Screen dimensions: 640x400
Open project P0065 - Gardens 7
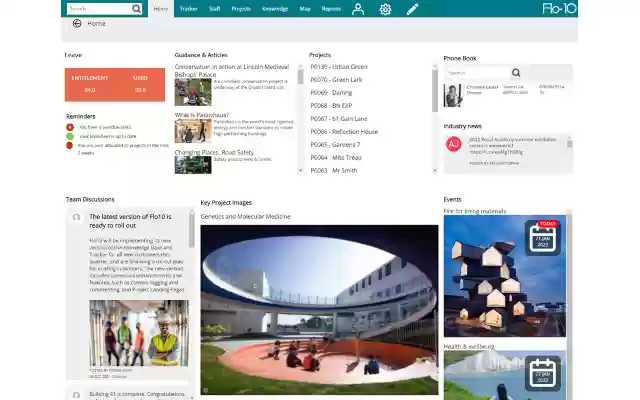pos(335,144)
